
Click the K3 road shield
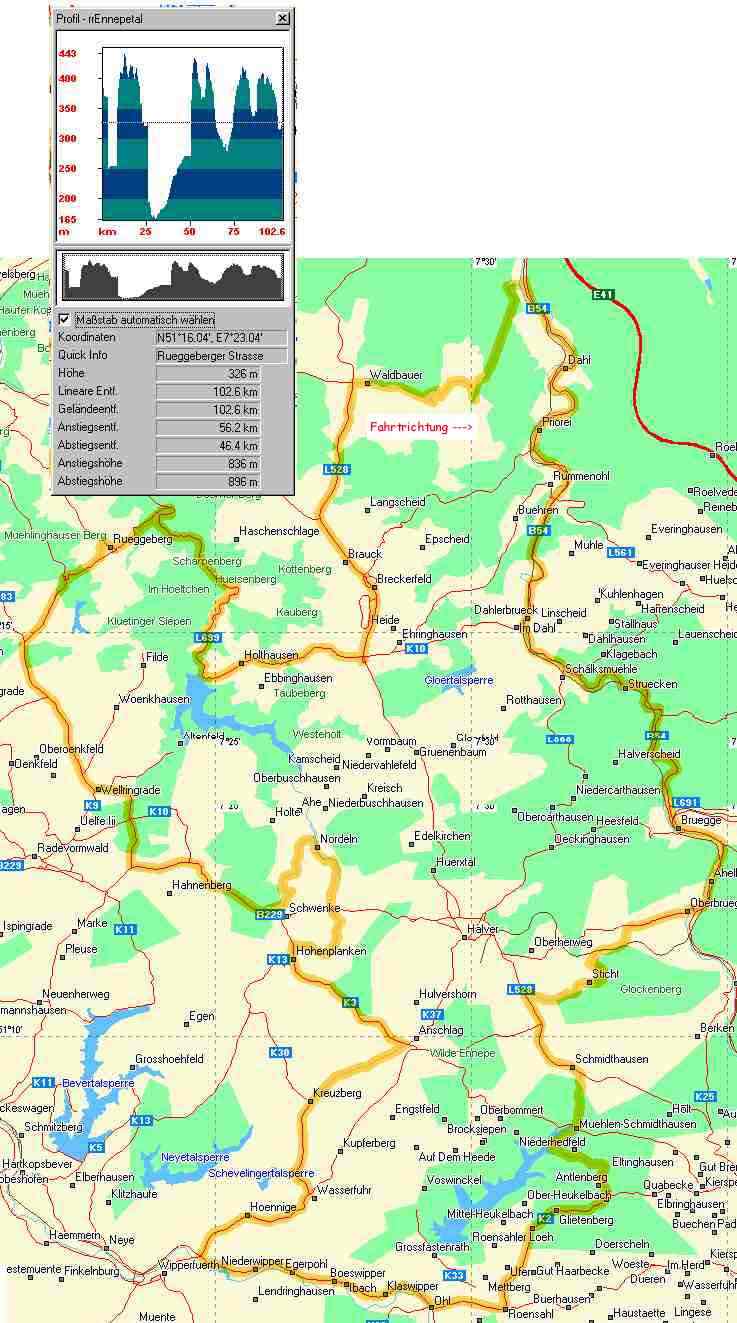coord(349,1002)
